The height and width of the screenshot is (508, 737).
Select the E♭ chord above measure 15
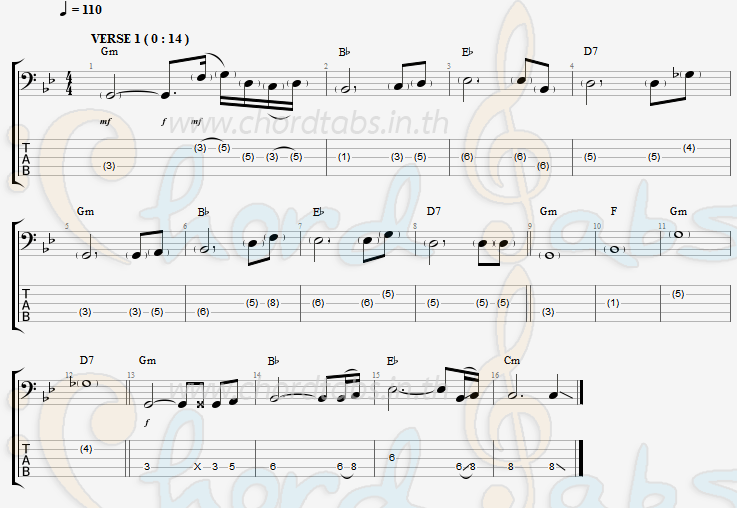coord(392,361)
